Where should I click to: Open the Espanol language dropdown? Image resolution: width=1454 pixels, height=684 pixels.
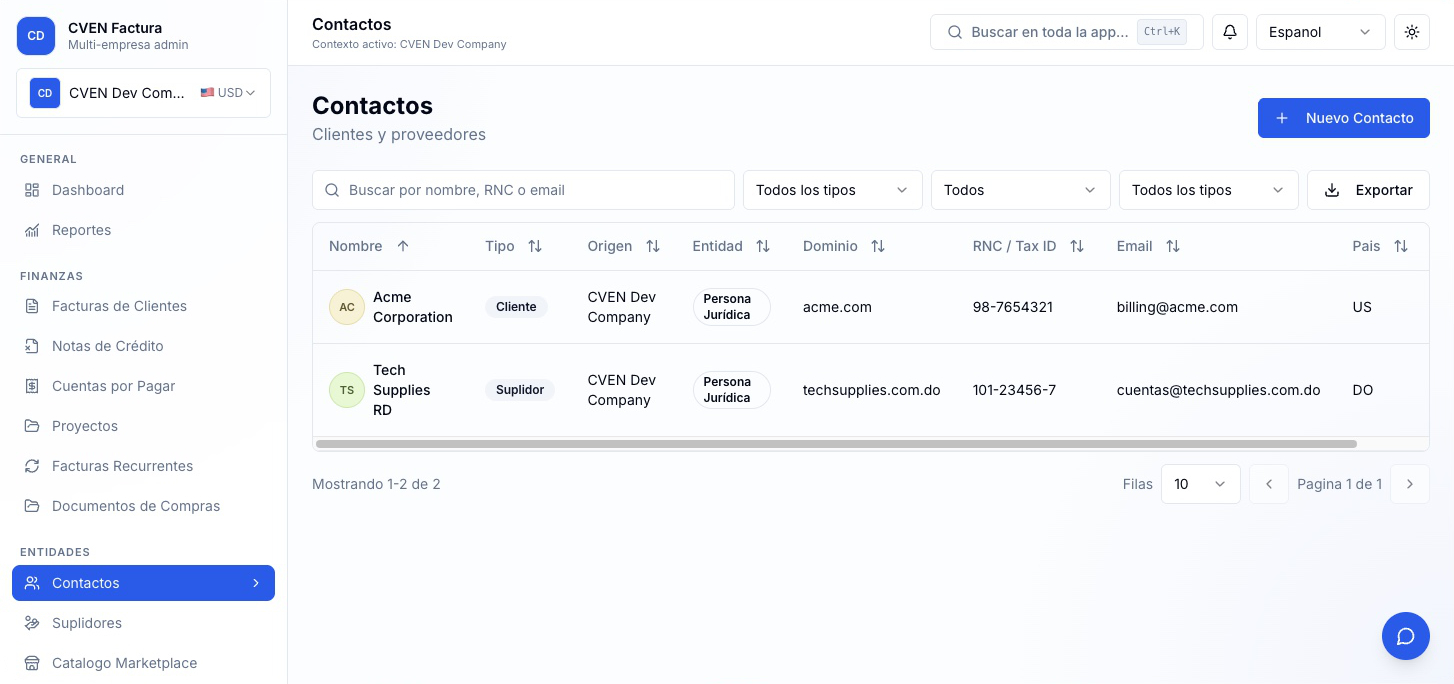(1320, 32)
